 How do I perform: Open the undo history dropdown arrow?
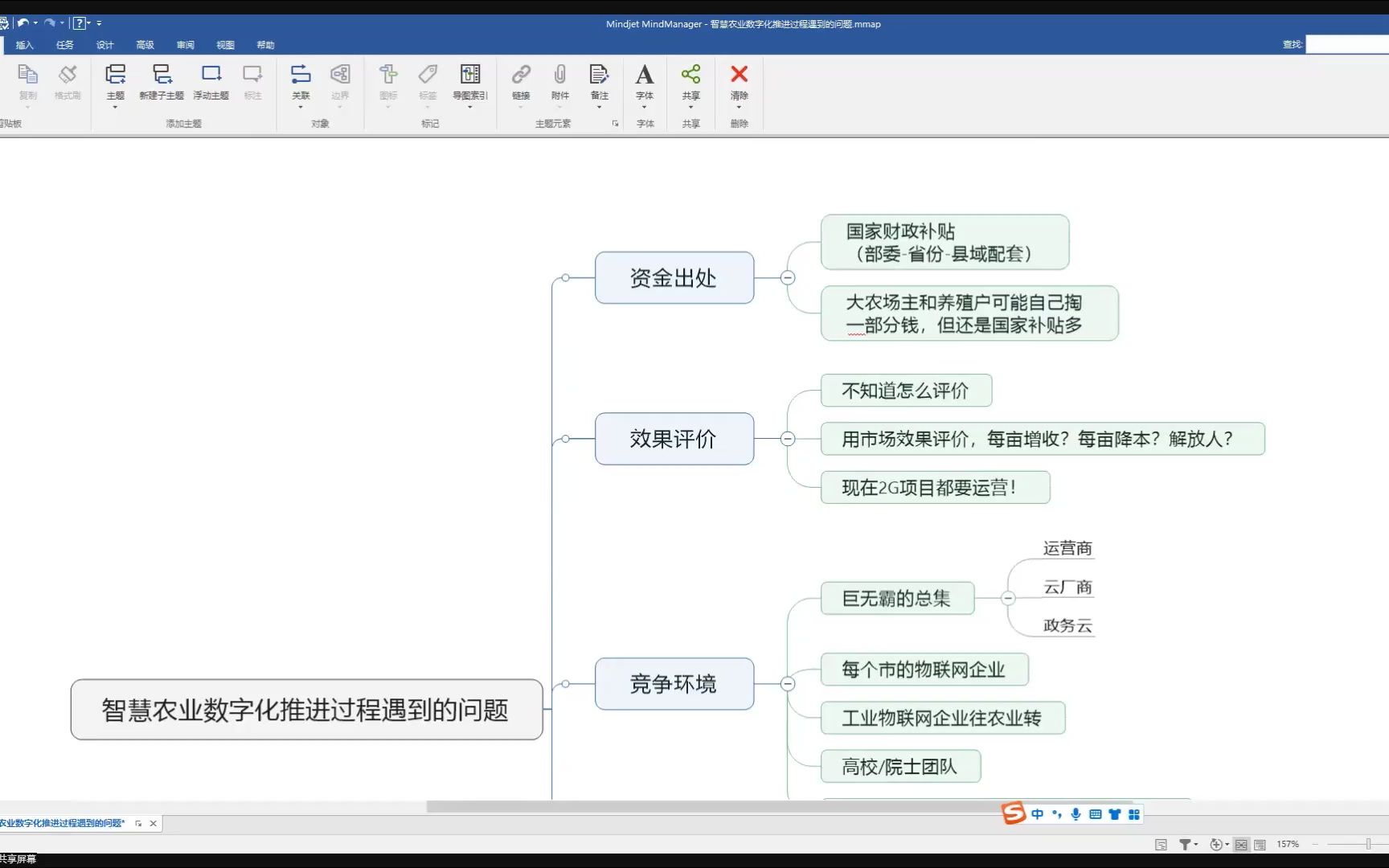click(35, 23)
